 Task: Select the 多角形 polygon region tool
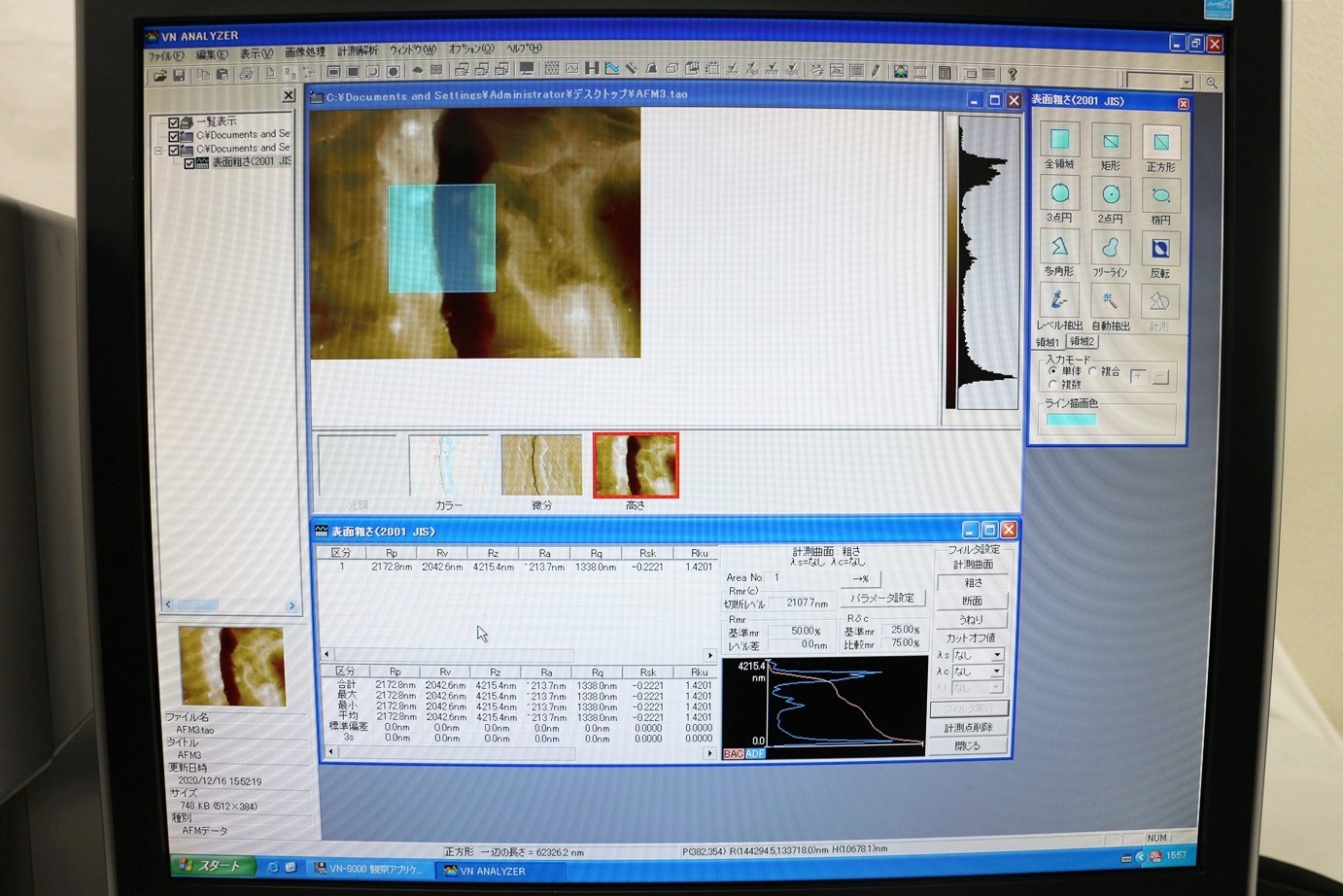pyautogui.click(x=1059, y=247)
